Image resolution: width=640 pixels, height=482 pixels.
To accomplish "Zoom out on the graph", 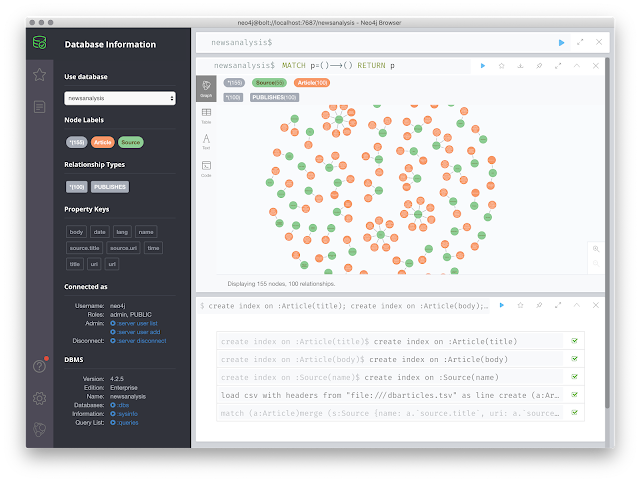I will point(596,264).
